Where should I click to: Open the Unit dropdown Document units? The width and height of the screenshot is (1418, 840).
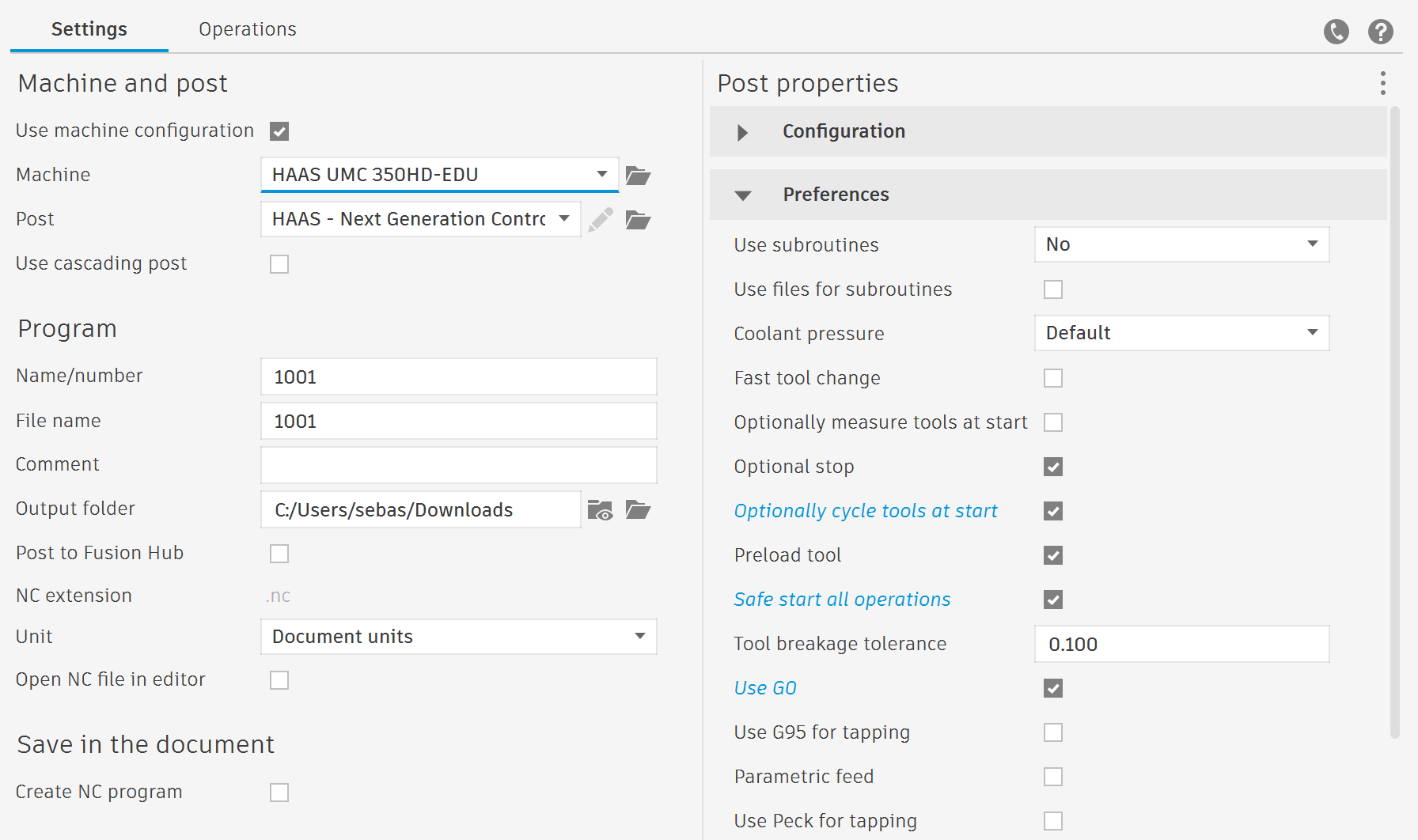459,637
